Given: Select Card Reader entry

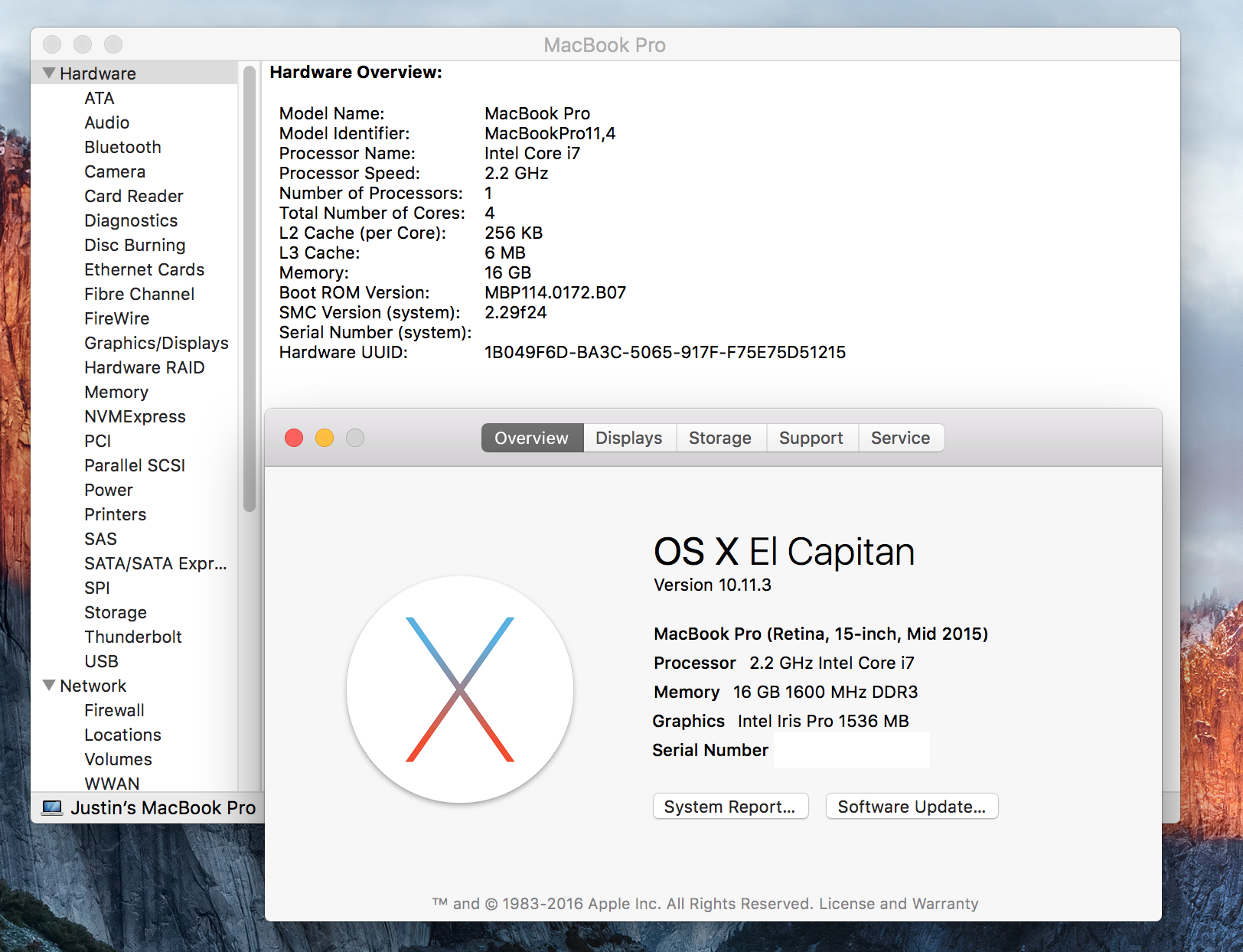Looking at the screenshot, I should pos(134,196).
